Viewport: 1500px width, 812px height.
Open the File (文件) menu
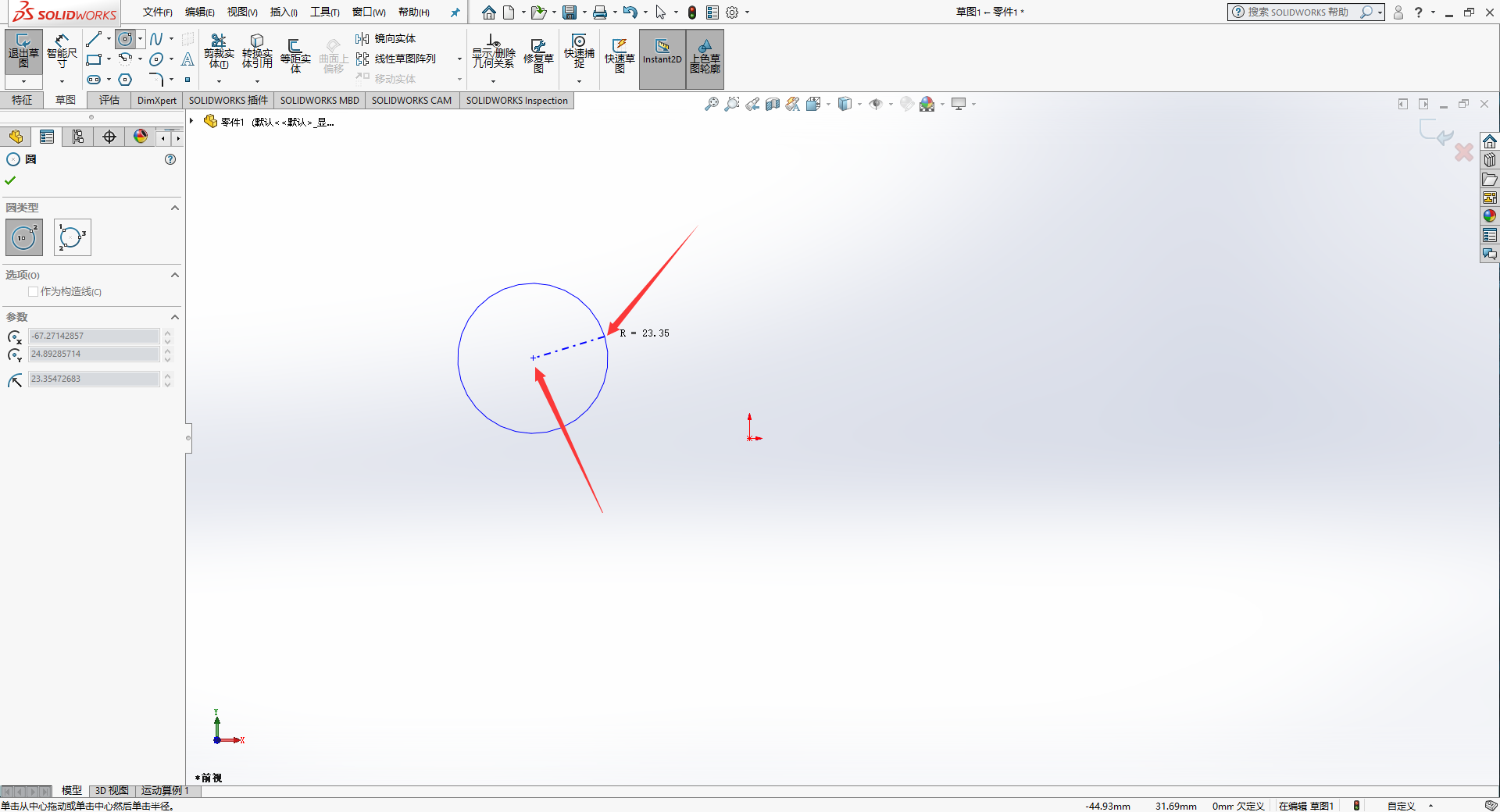pyautogui.click(x=157, y=12)
